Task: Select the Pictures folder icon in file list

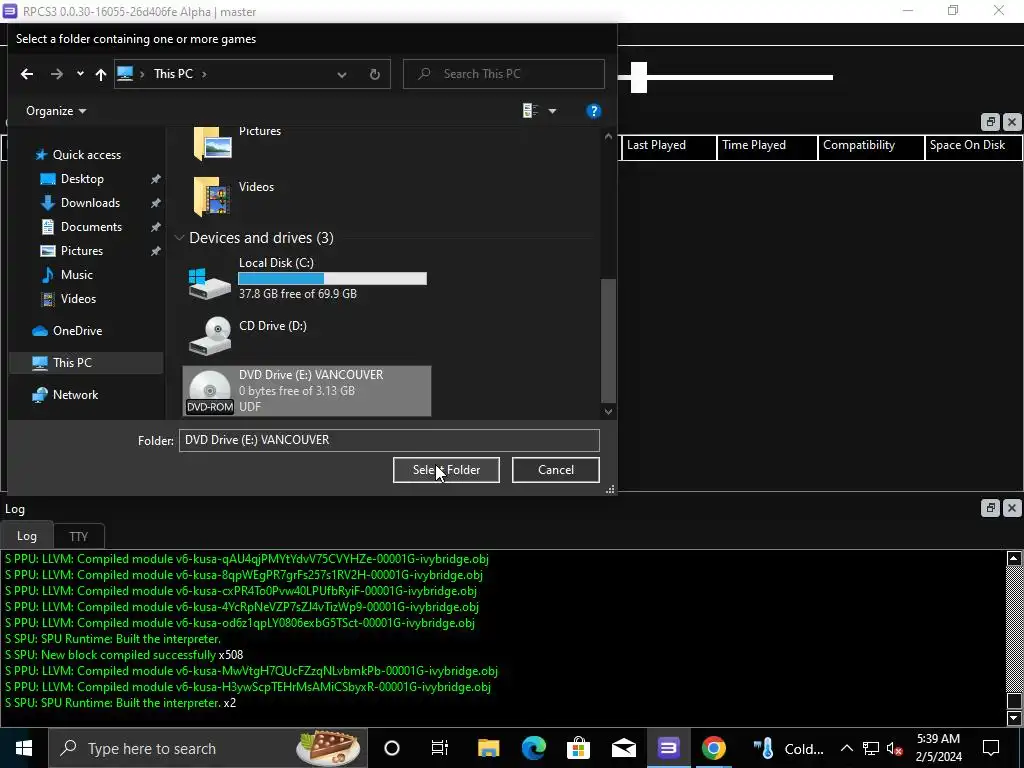Action: tap(212, 143)
